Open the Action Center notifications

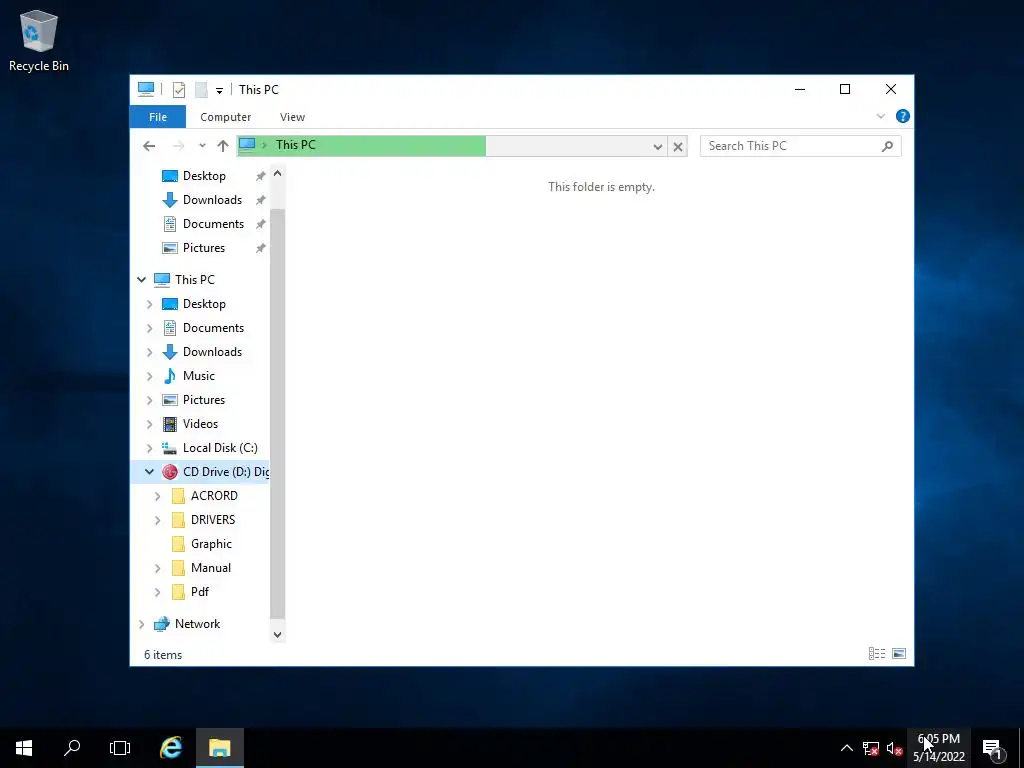point(993,748)
